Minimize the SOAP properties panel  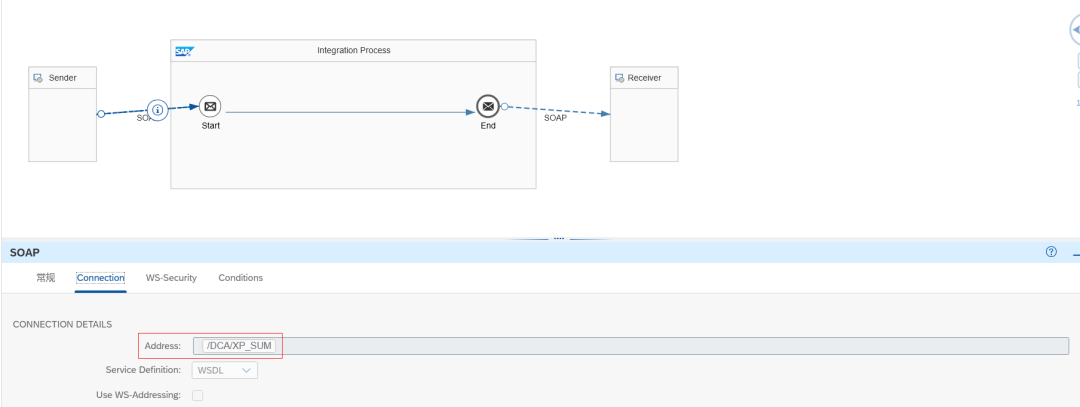tap(1076, 255)
